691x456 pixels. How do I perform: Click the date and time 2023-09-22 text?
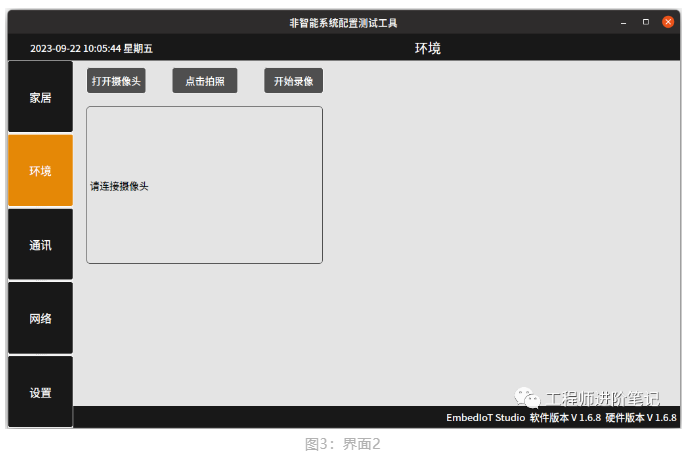(92, 48)
